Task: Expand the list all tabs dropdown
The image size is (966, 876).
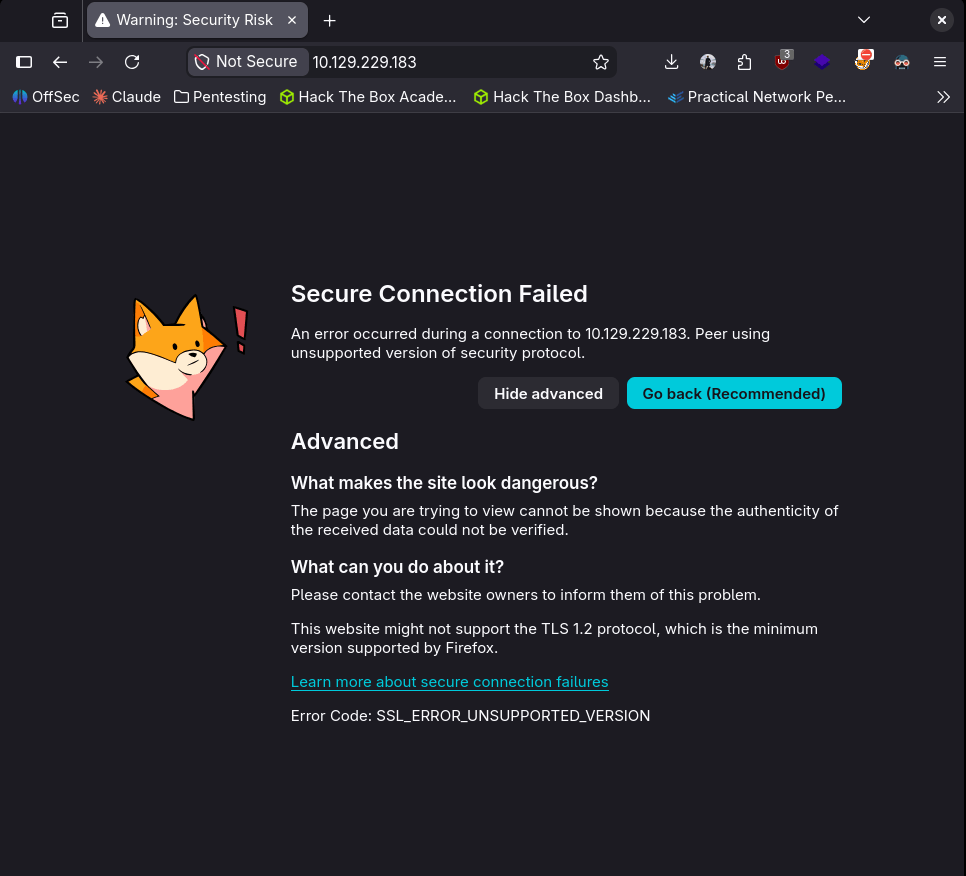Action: pos(864,20)
